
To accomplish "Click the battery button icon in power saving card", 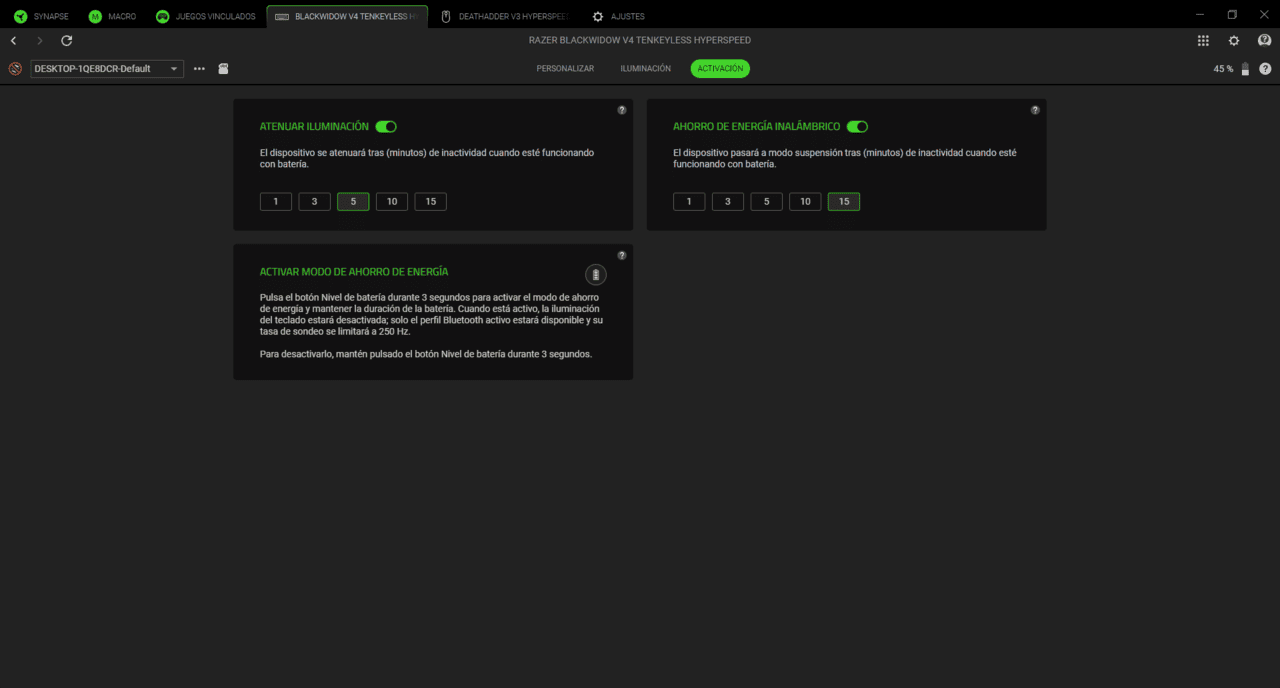I will pos(595,274).
